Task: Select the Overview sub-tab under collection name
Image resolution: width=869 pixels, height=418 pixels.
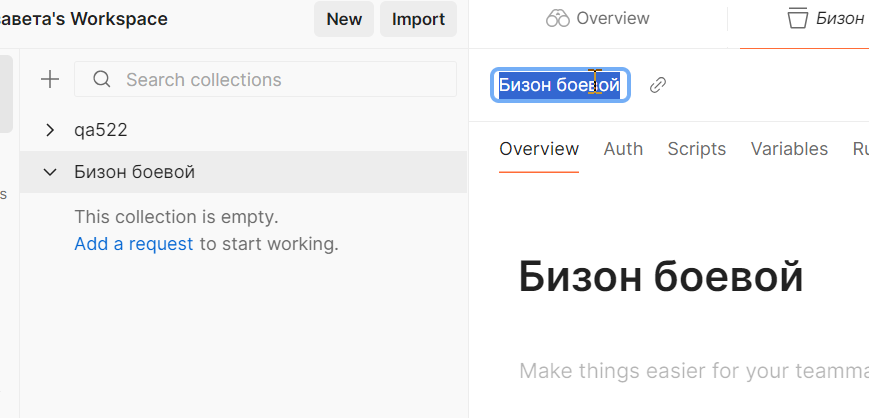Action: point(539,149)
